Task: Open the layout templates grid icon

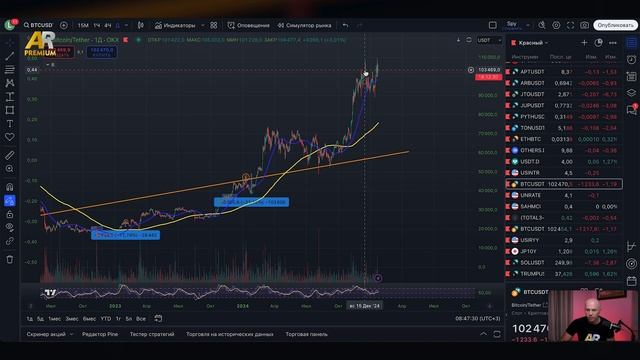Action: coord(214,25)
